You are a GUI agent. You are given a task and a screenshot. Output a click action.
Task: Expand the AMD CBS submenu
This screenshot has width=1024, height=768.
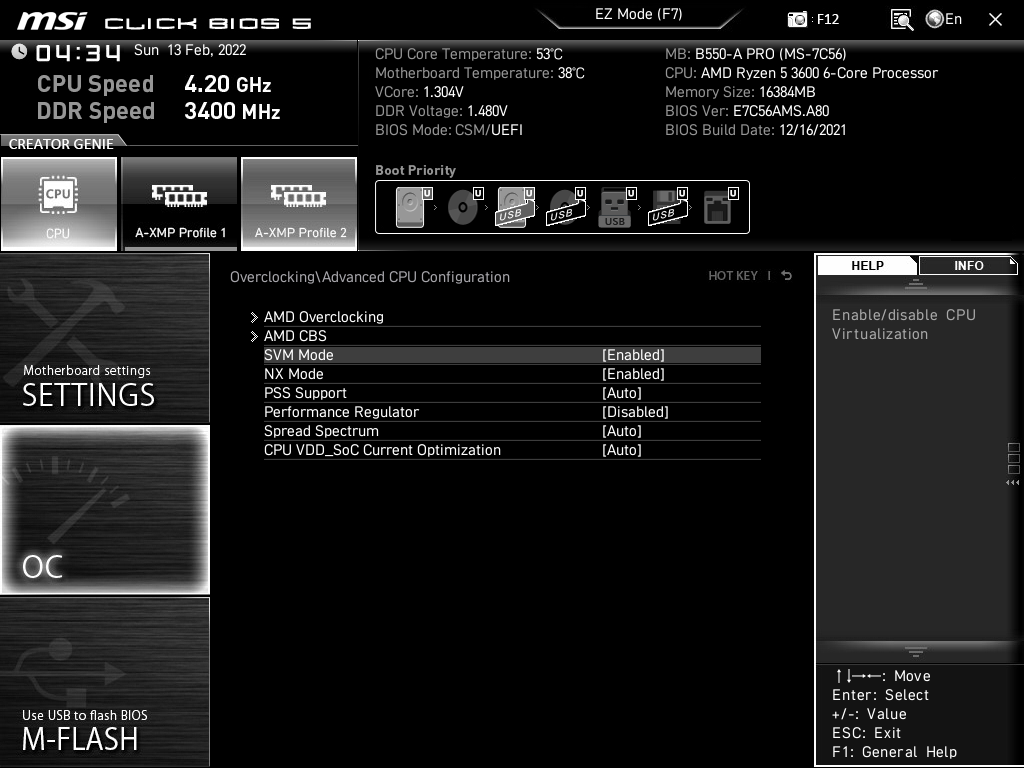coord(295,336)
